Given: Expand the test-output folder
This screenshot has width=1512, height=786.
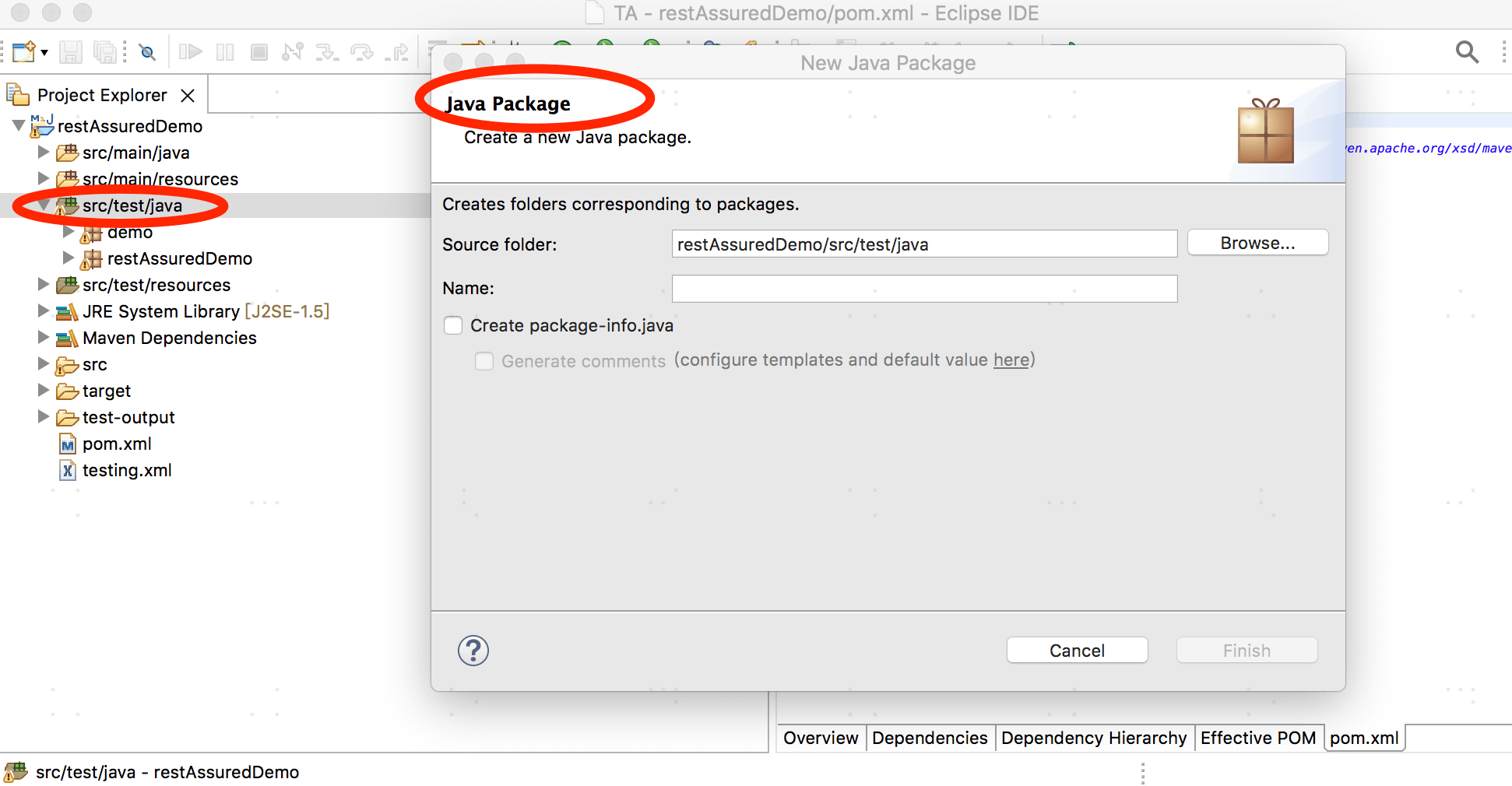Looking at the screenshot, I should (44, 416).
